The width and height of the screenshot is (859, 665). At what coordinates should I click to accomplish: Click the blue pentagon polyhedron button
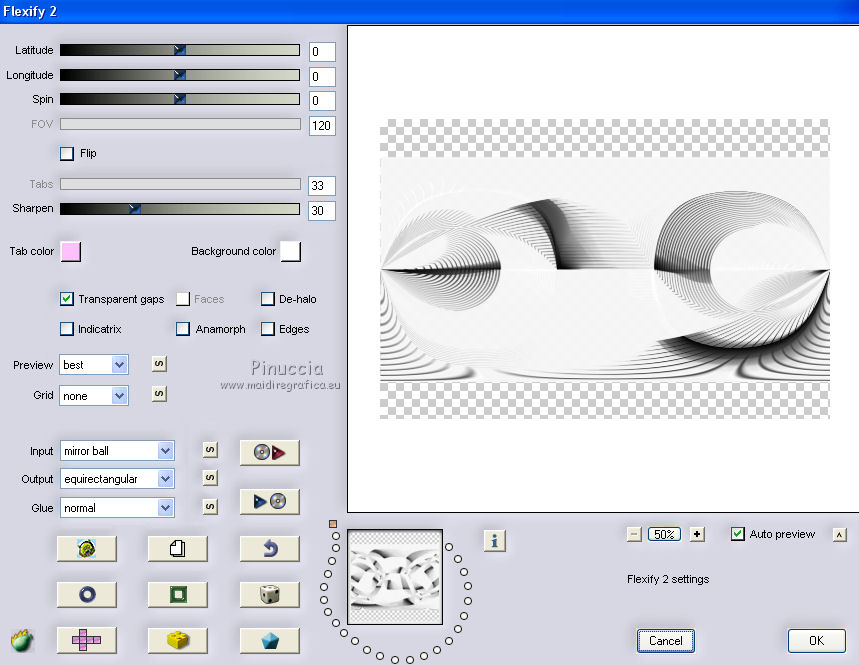click(270, 640)
